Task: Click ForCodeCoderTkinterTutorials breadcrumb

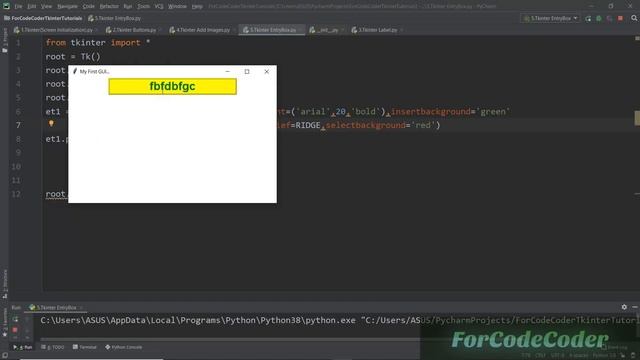Action: (x=43, y=18)
